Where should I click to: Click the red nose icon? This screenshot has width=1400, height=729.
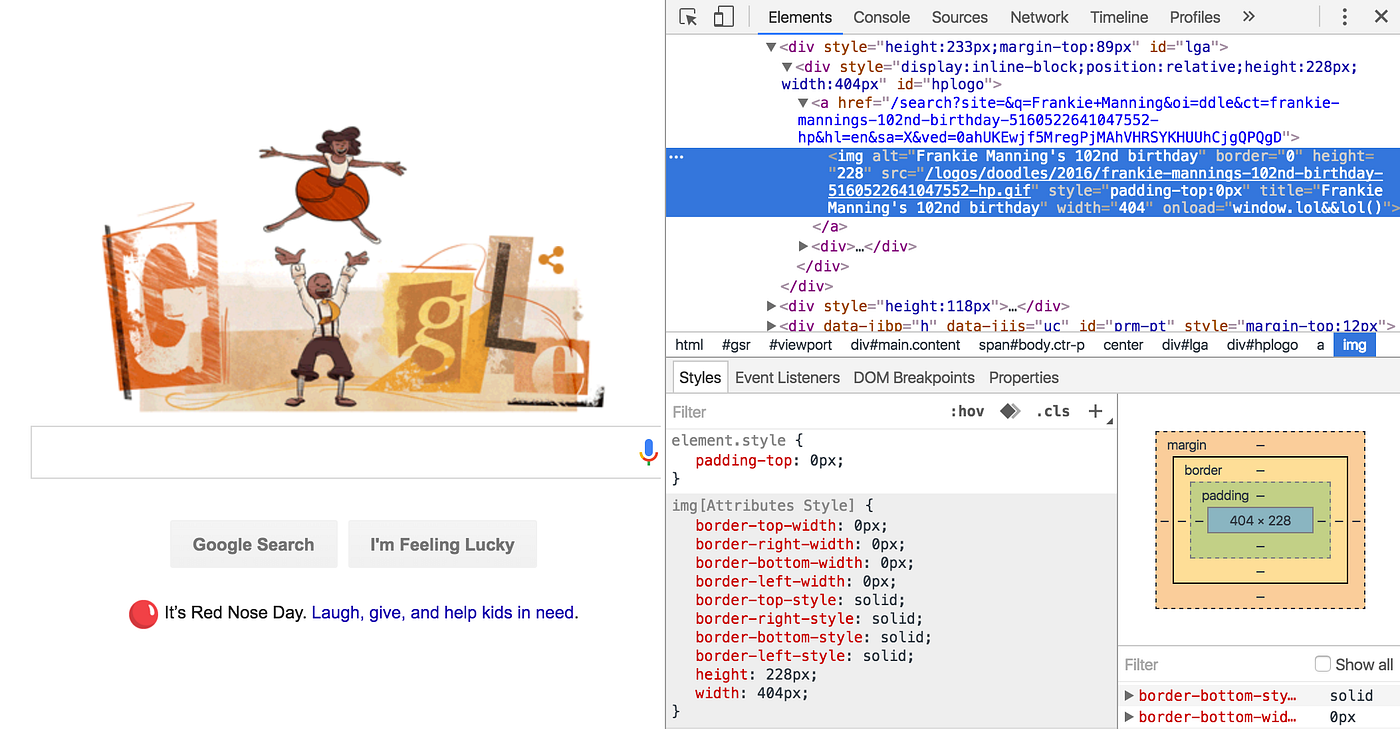[x=144, y=613]
